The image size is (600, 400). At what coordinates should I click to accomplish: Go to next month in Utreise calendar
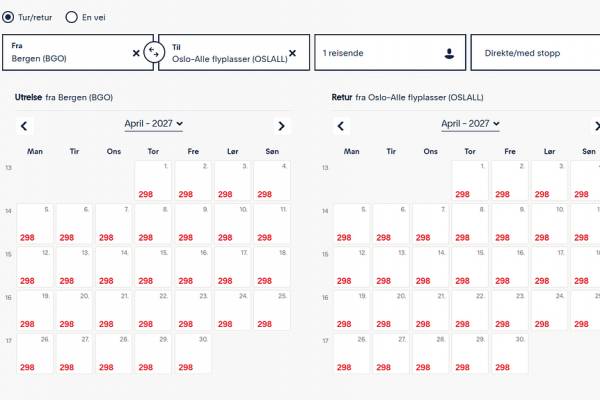[x=281, y=126]
